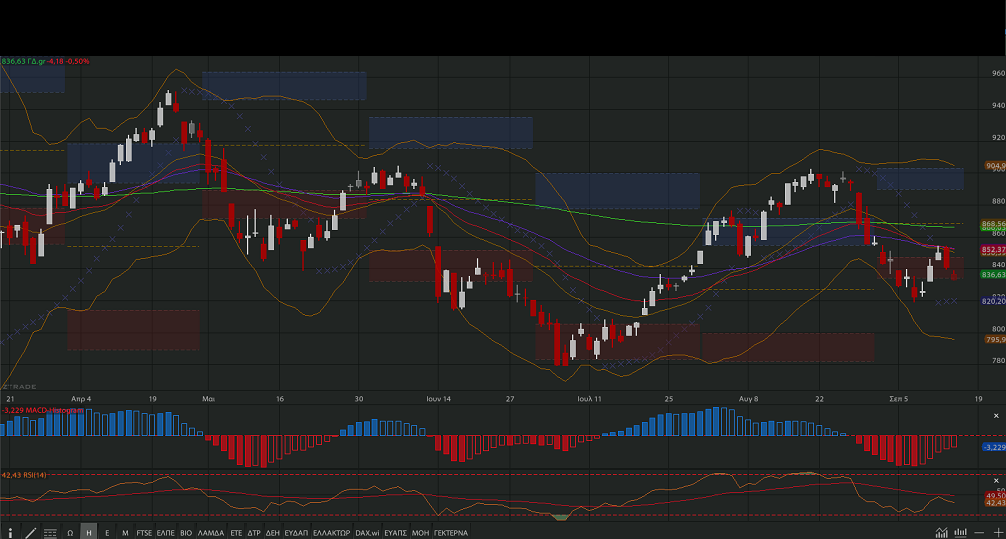
Task: Load the ΕΥΑΠΣ symbol chart
Action: click(x=396, y=533)
